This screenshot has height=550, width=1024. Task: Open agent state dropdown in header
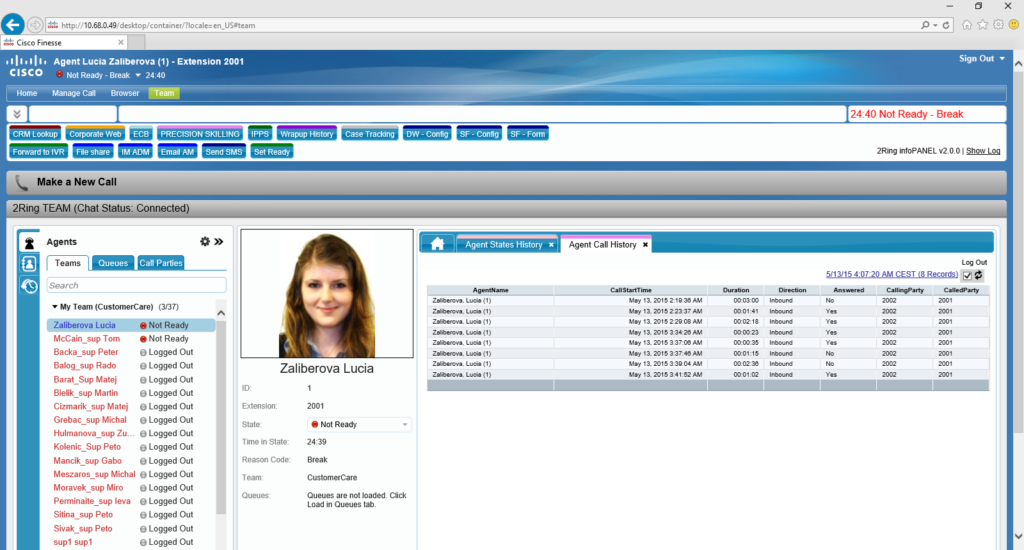(x=138, y=75)
